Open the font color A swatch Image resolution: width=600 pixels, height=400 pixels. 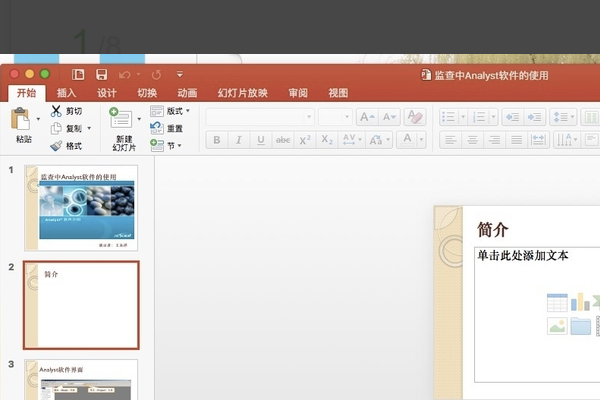407,140
